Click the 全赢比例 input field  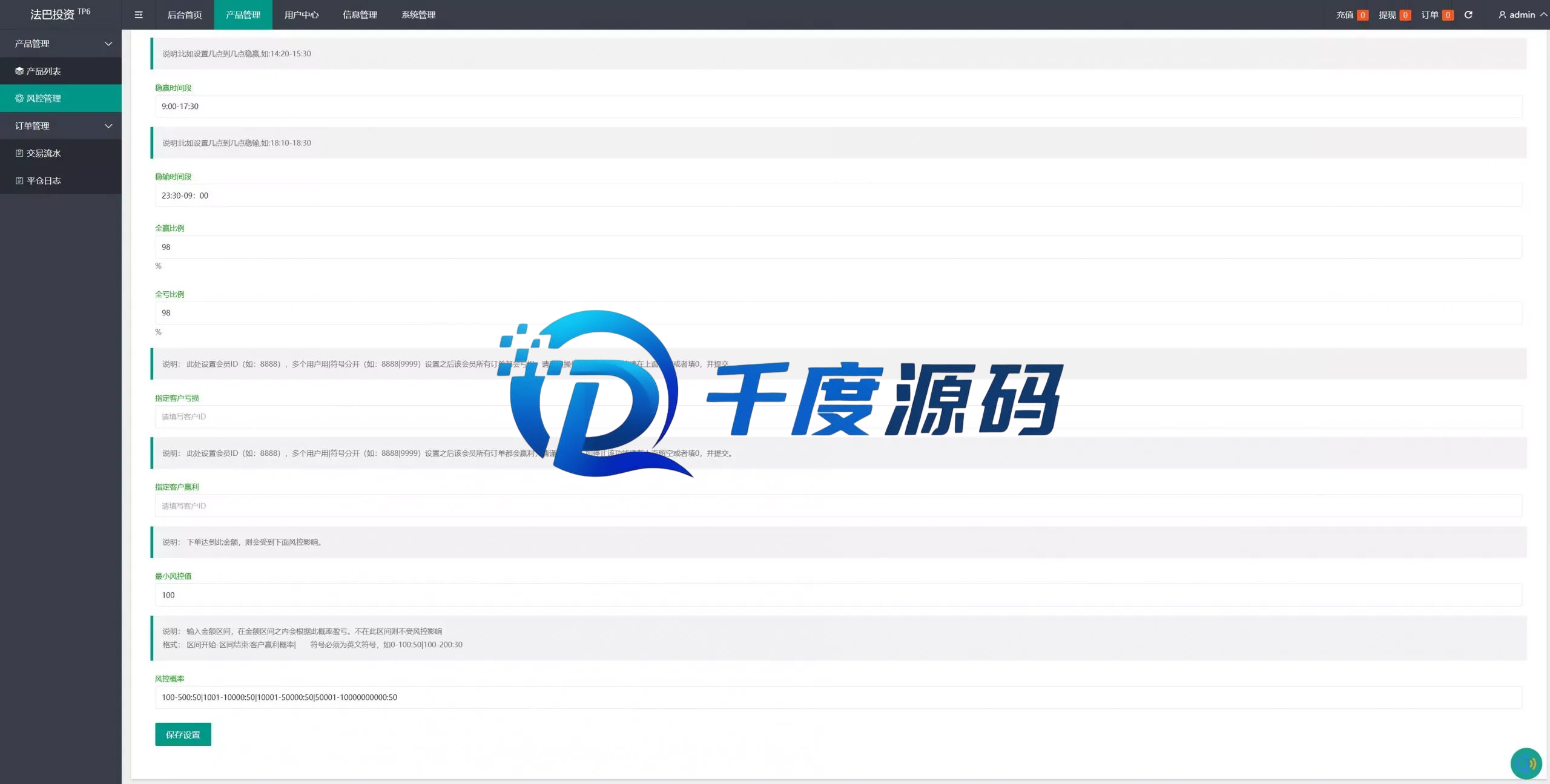point(838,247)
